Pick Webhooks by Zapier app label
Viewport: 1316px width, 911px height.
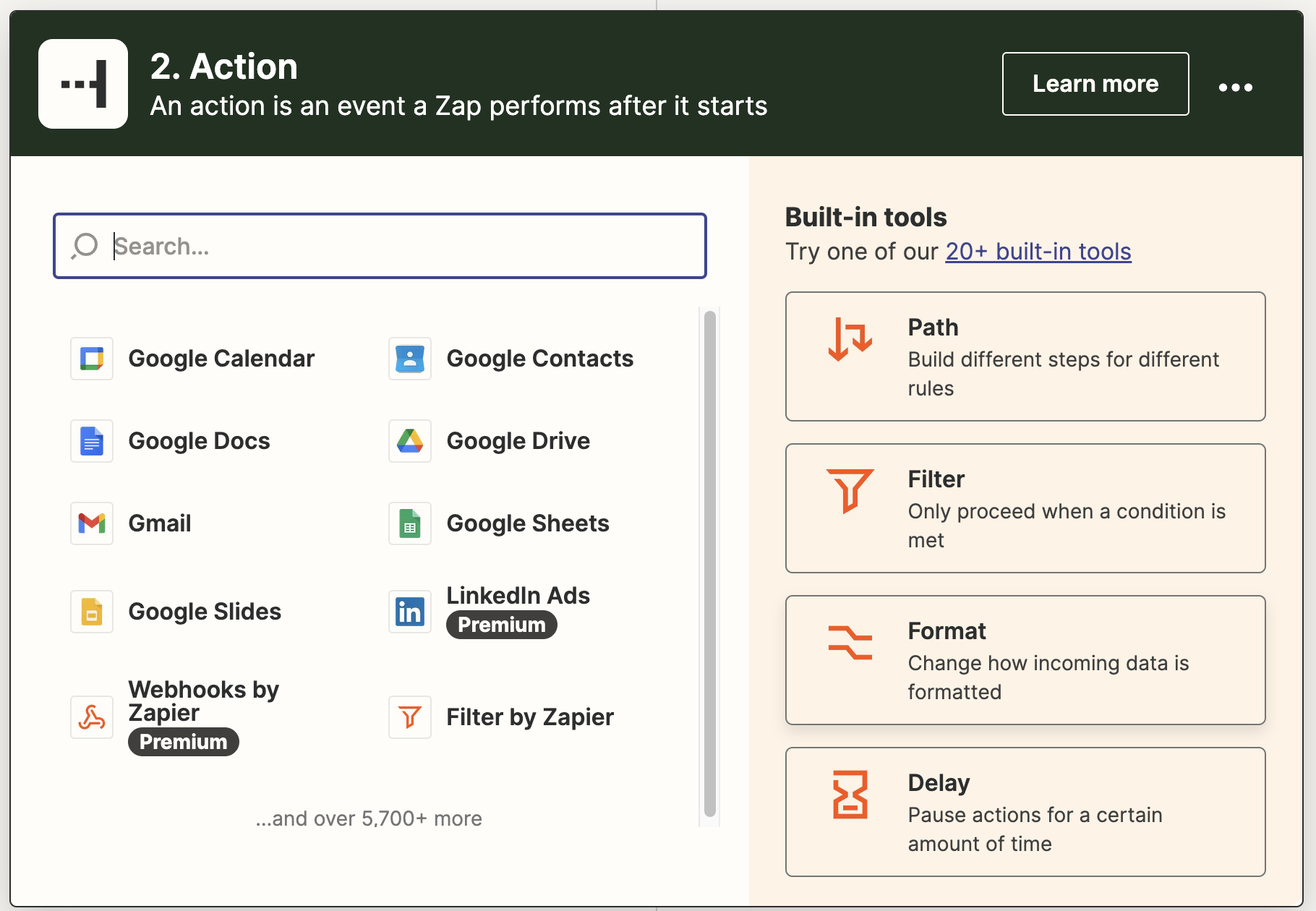[203, 701]
